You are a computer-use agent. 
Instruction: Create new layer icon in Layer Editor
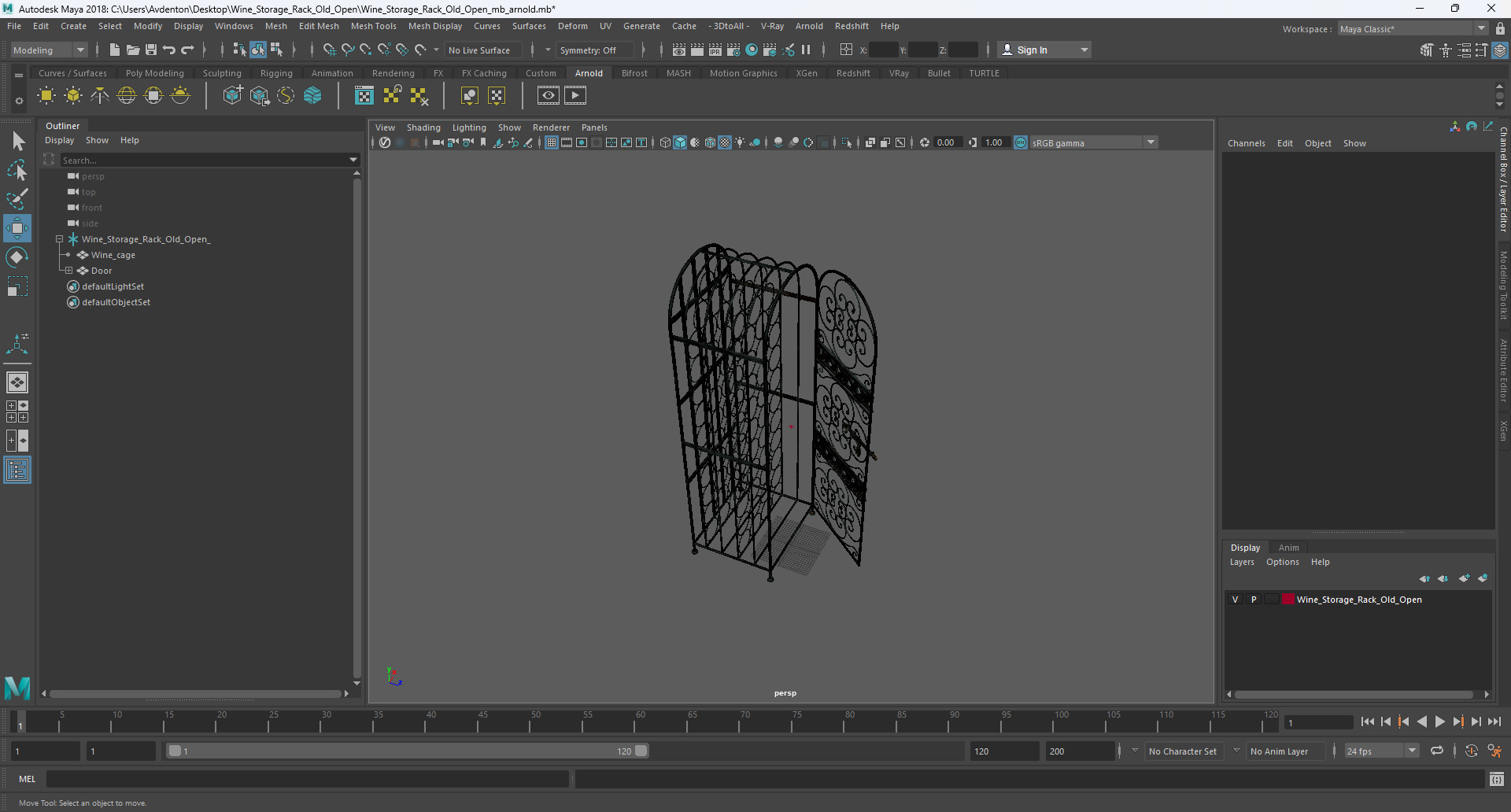coord(1464,578)
